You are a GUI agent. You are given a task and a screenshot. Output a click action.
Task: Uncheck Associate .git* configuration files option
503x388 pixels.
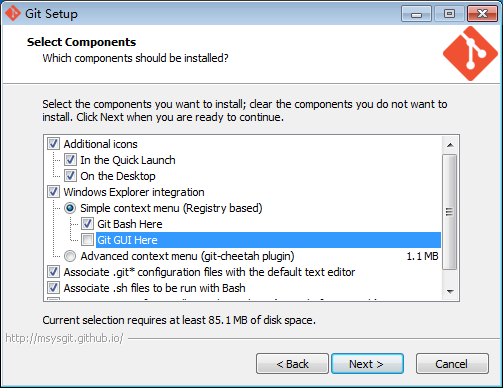(53, 272)
